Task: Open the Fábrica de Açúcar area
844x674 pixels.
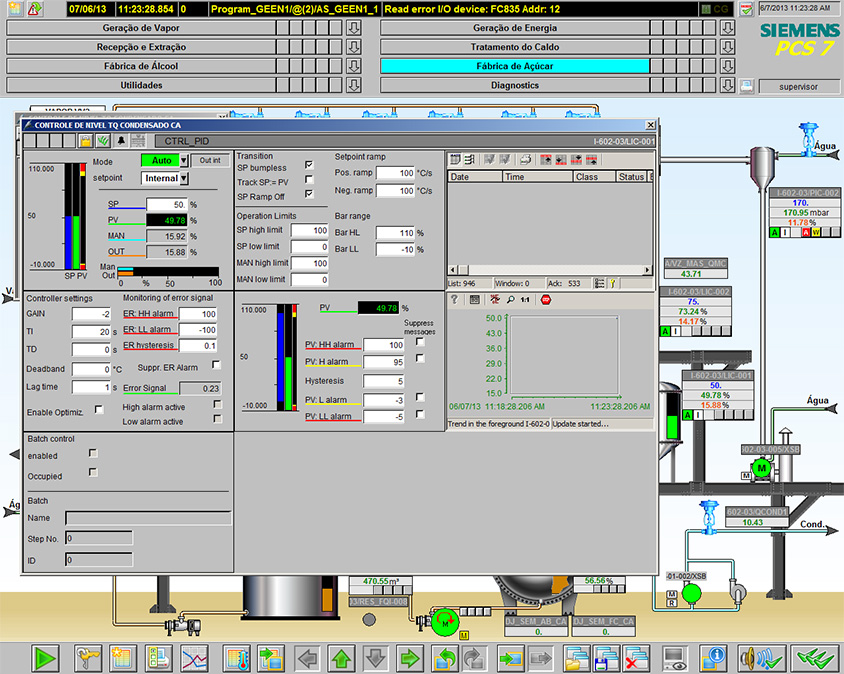Action: click(x=515, y=66)
